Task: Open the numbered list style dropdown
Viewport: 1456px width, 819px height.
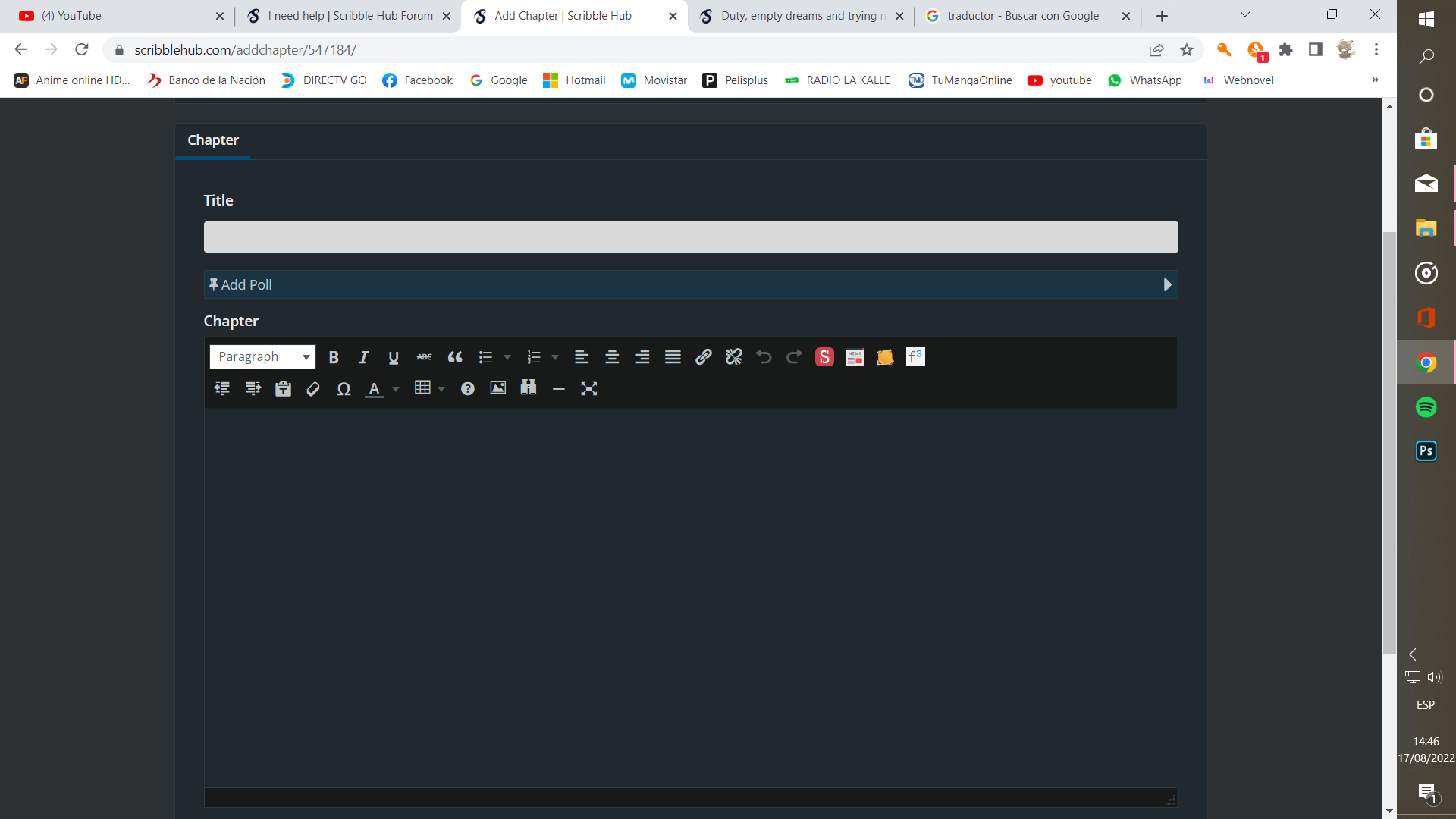Action: tap(555, 357)
